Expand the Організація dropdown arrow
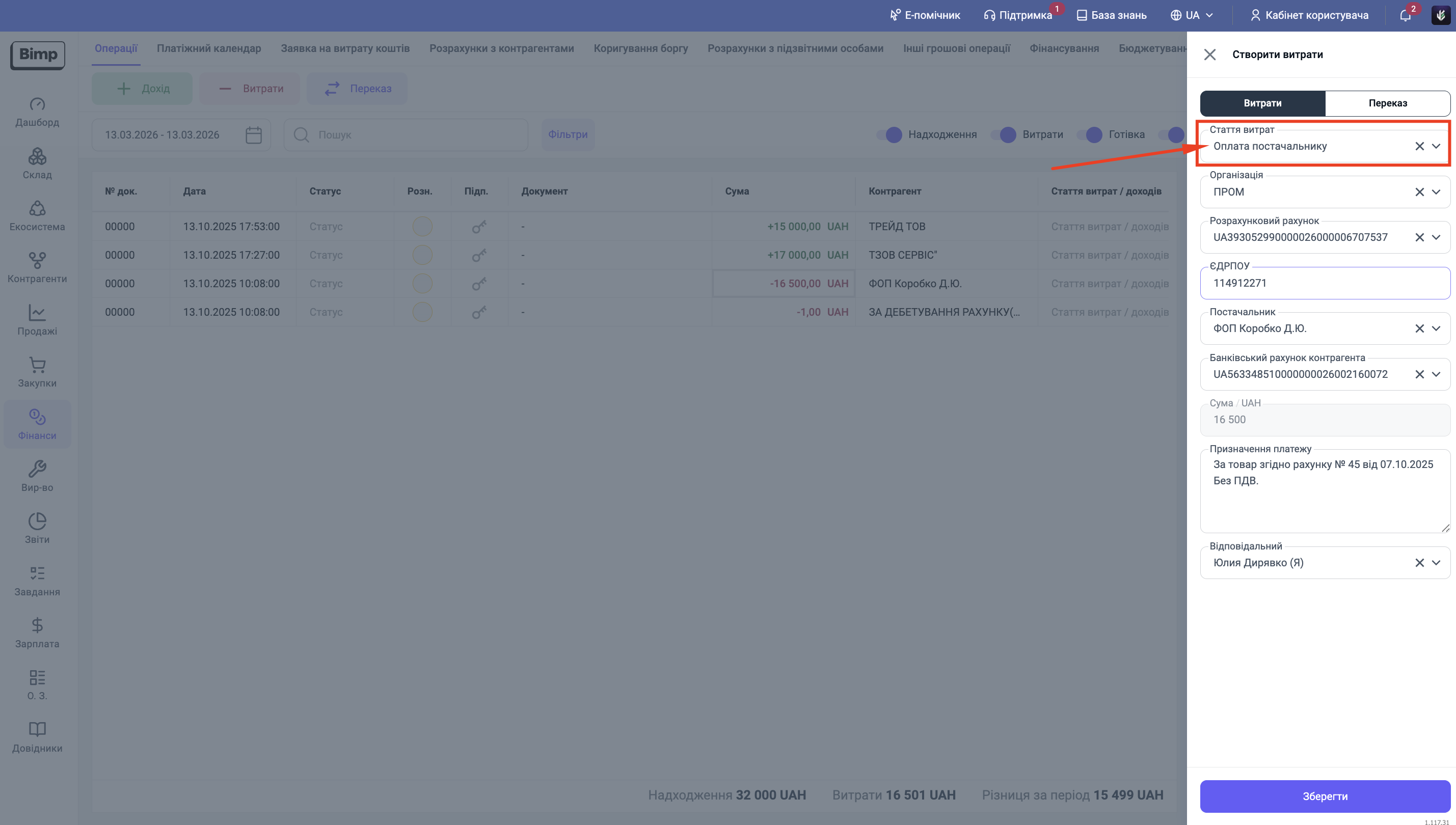This screenshot has width=1456, height=825. pos(1436,192)
